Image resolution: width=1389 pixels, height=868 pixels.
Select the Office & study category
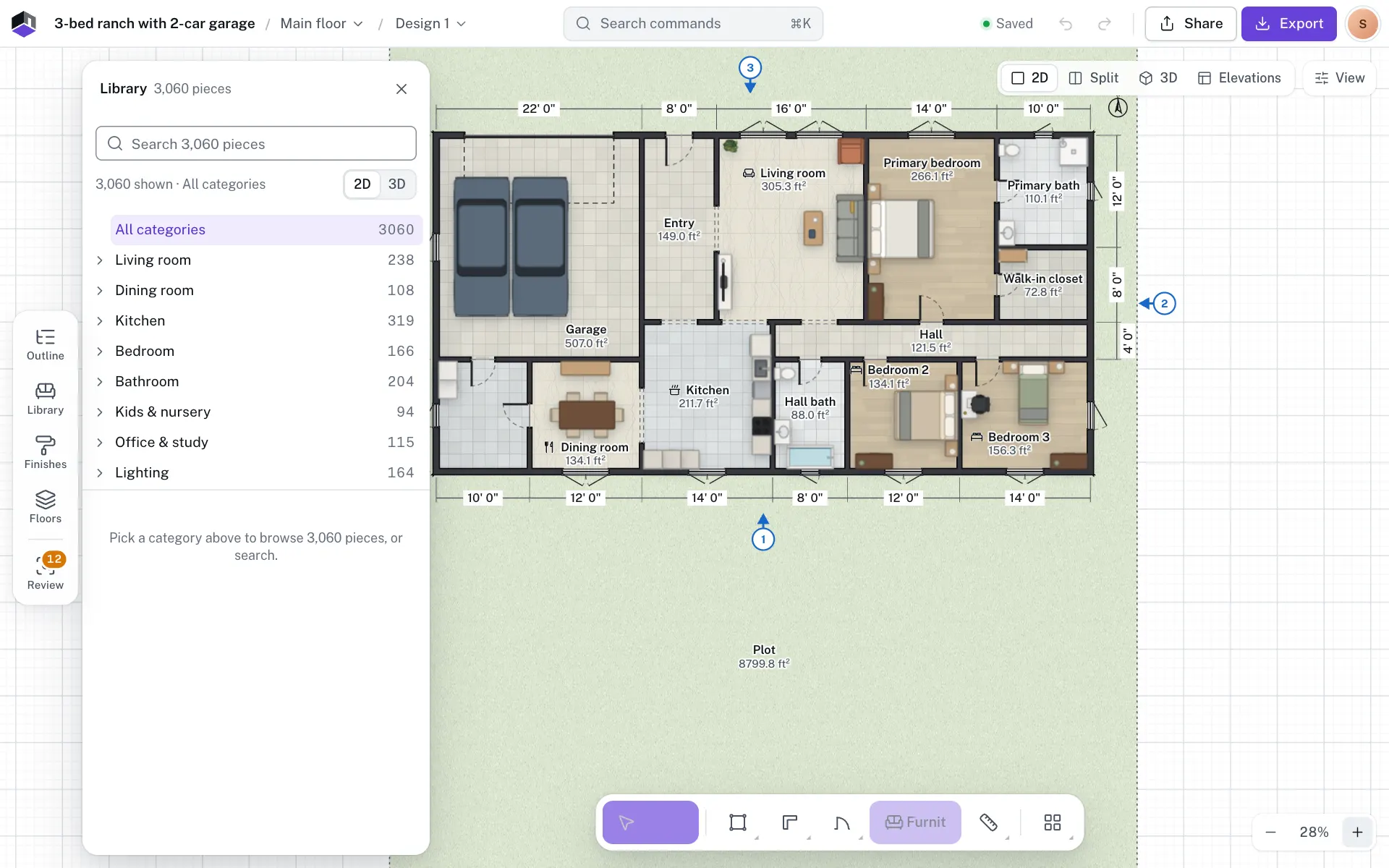[x=256, y=443]
